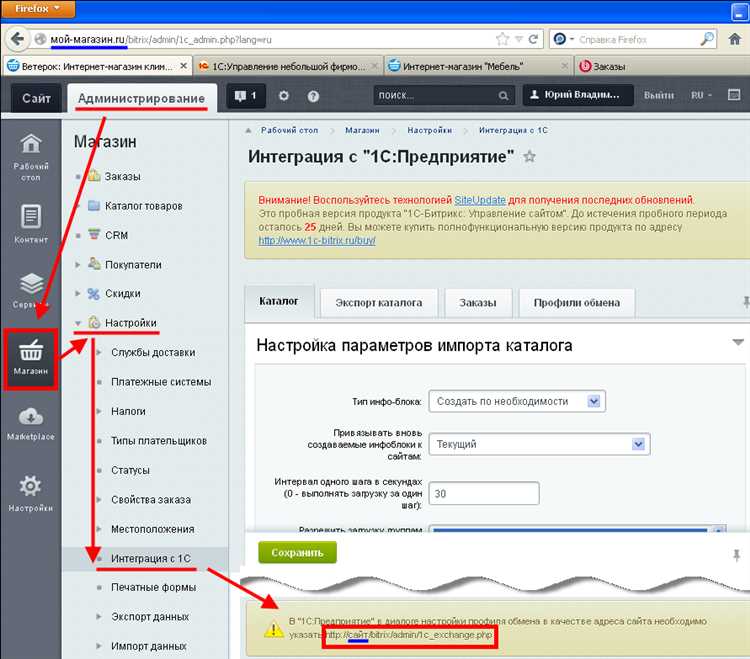The height and width of the screenshot is (659, 750).
Task: Open the RU language dropdown
Action: click(701, 95)
